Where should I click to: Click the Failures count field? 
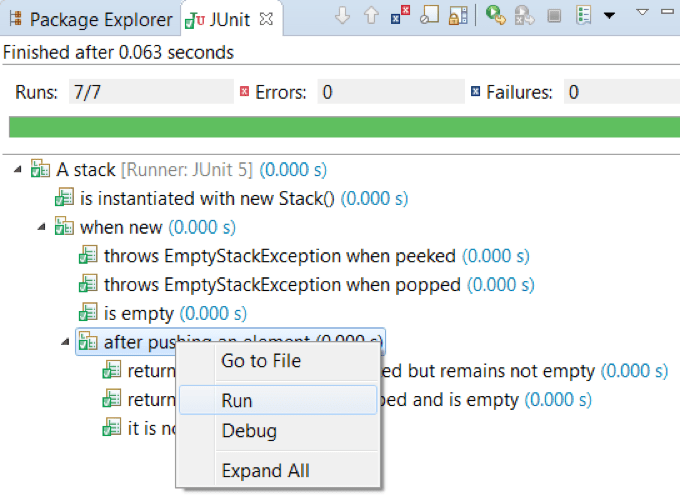(622, 92)
